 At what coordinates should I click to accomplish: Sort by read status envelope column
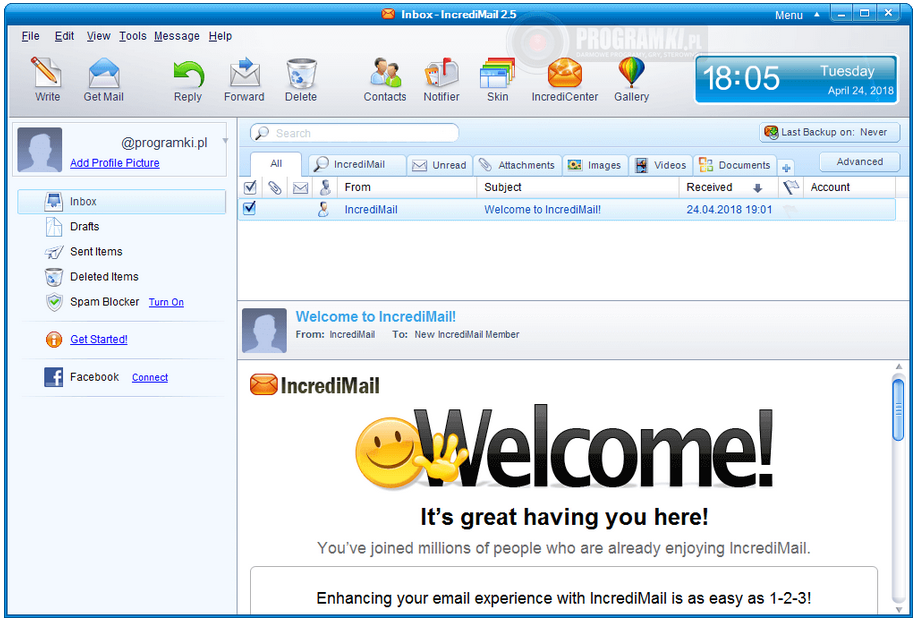tap(300, 188)
